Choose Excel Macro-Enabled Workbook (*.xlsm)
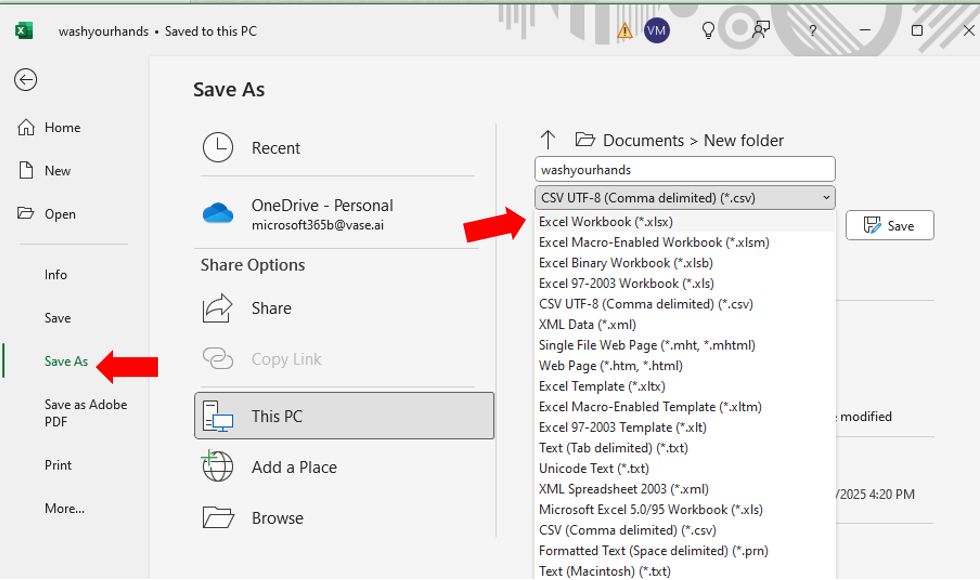The width and height of the screenshot is (980, 580). click(x=685, y=242)
